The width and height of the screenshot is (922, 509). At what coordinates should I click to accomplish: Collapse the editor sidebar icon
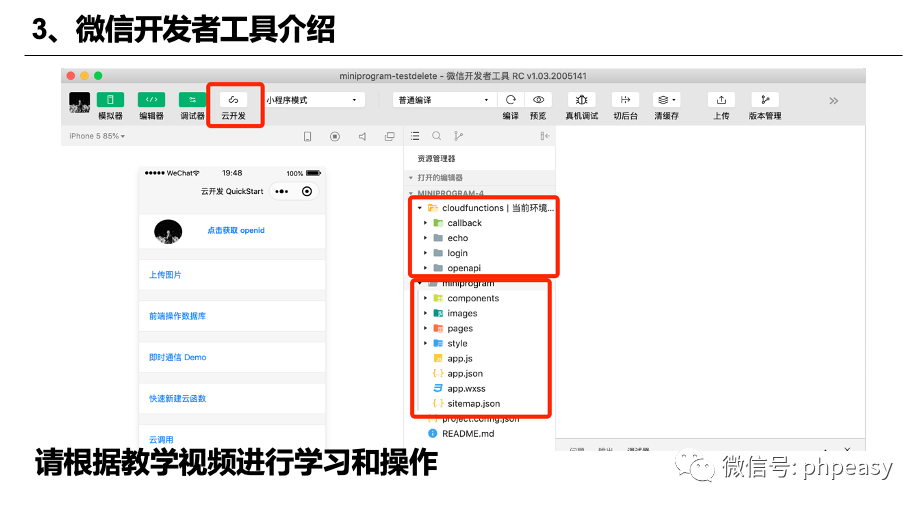[x=544, y=136]
